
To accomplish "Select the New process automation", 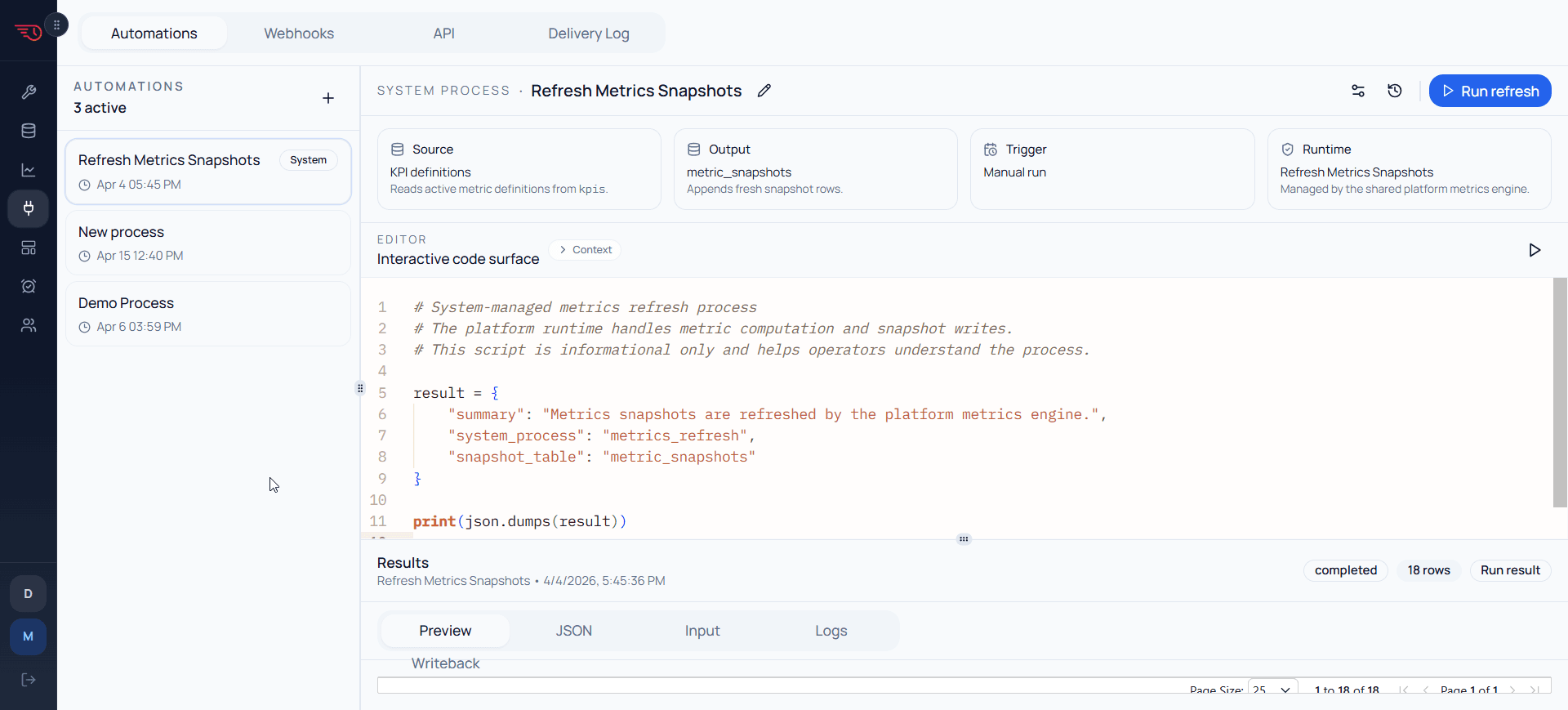I will click(208, 243).
